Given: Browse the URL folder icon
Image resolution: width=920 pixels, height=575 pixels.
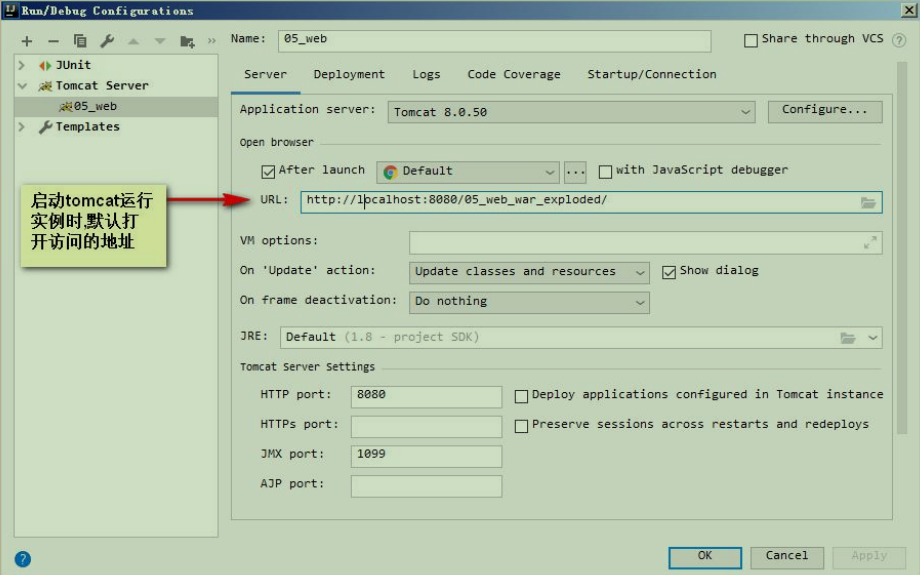Looking at the screenshot, I should pyautogui.click(x=868, y=202).
